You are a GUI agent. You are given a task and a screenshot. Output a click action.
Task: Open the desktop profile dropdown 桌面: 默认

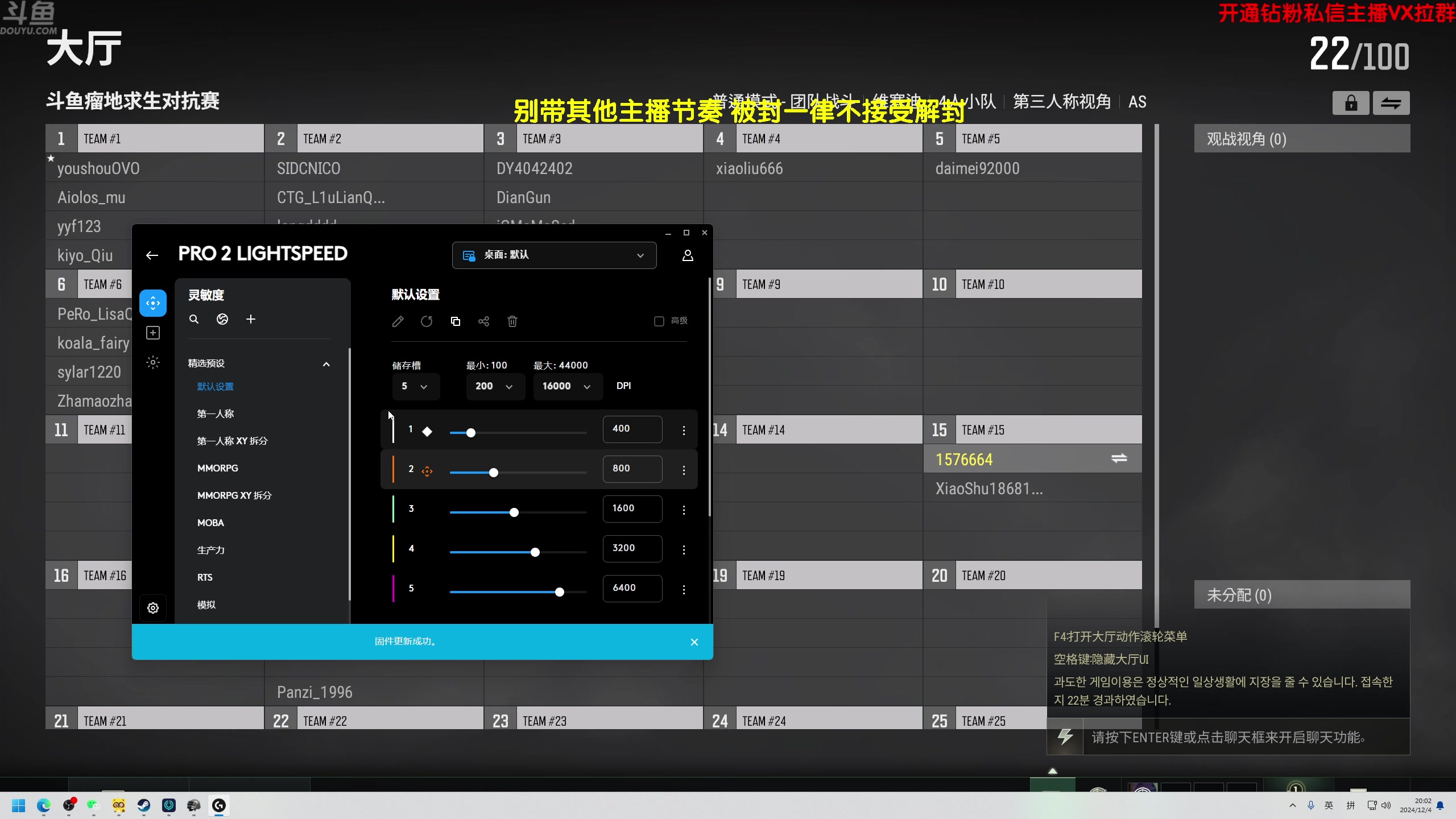pos(554,255)
